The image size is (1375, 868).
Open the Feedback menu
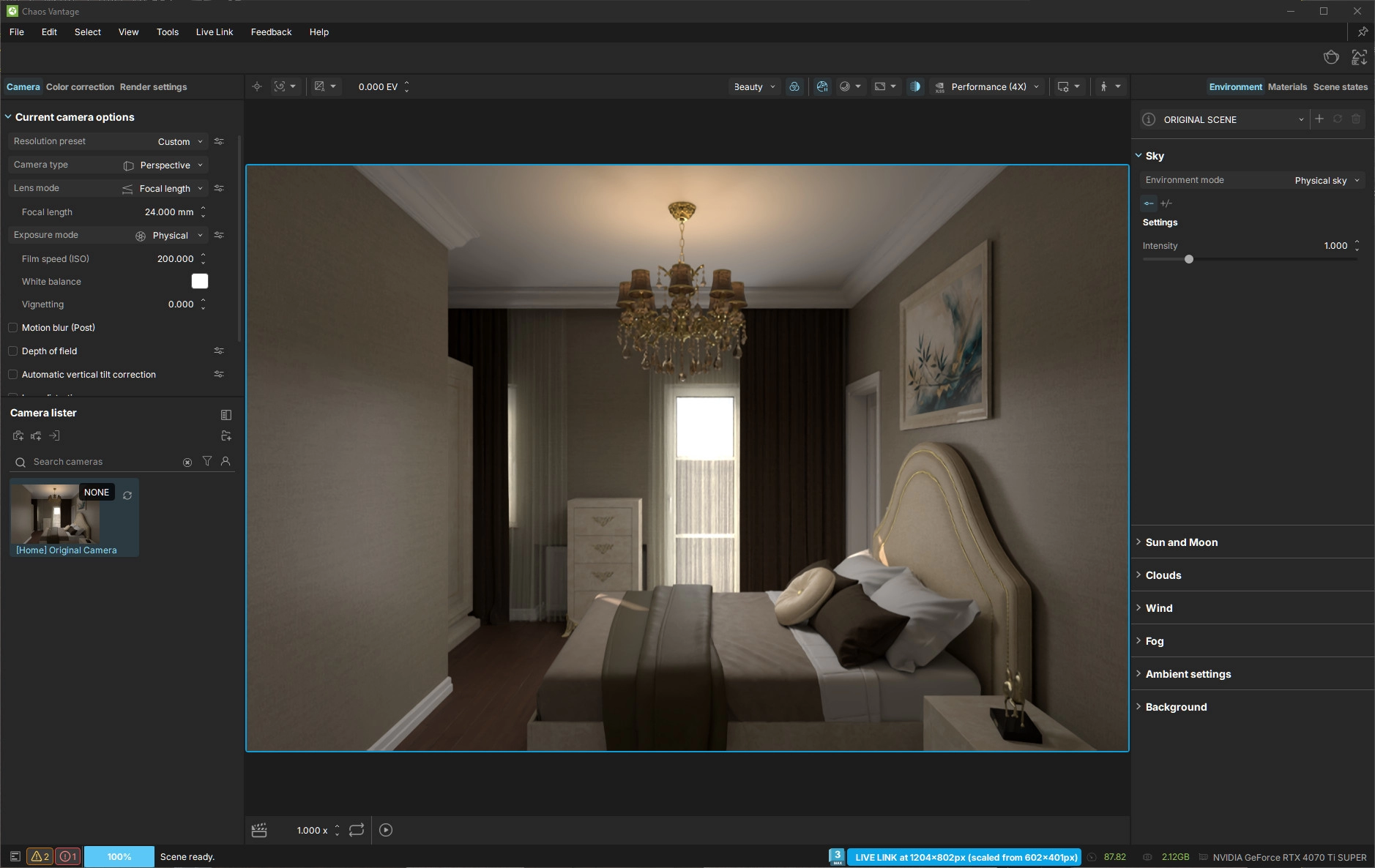pos(271,32)
